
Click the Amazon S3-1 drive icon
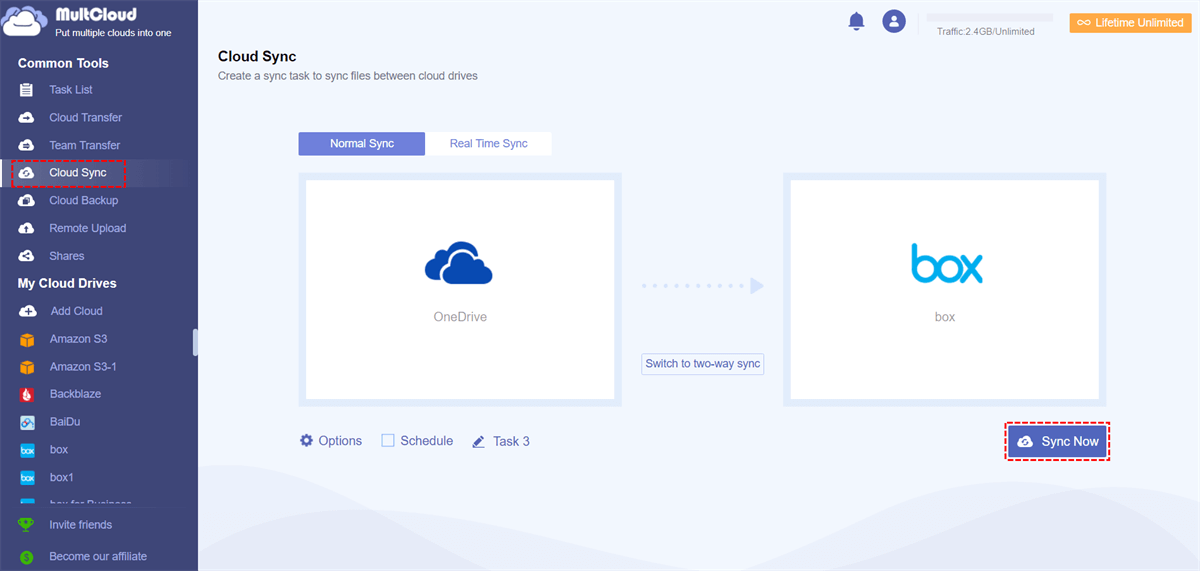point(27,367)
